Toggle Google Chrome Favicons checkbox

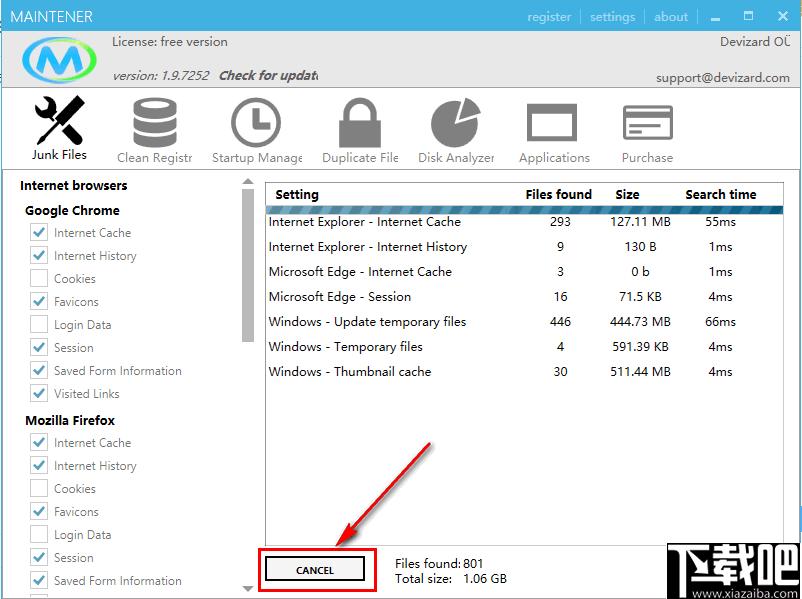(x=39, y=301)
